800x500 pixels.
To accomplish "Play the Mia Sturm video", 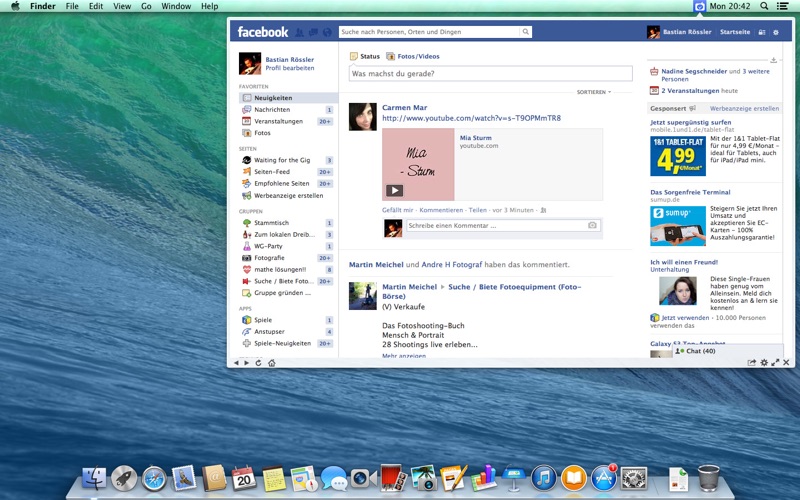I will point(394,190).
